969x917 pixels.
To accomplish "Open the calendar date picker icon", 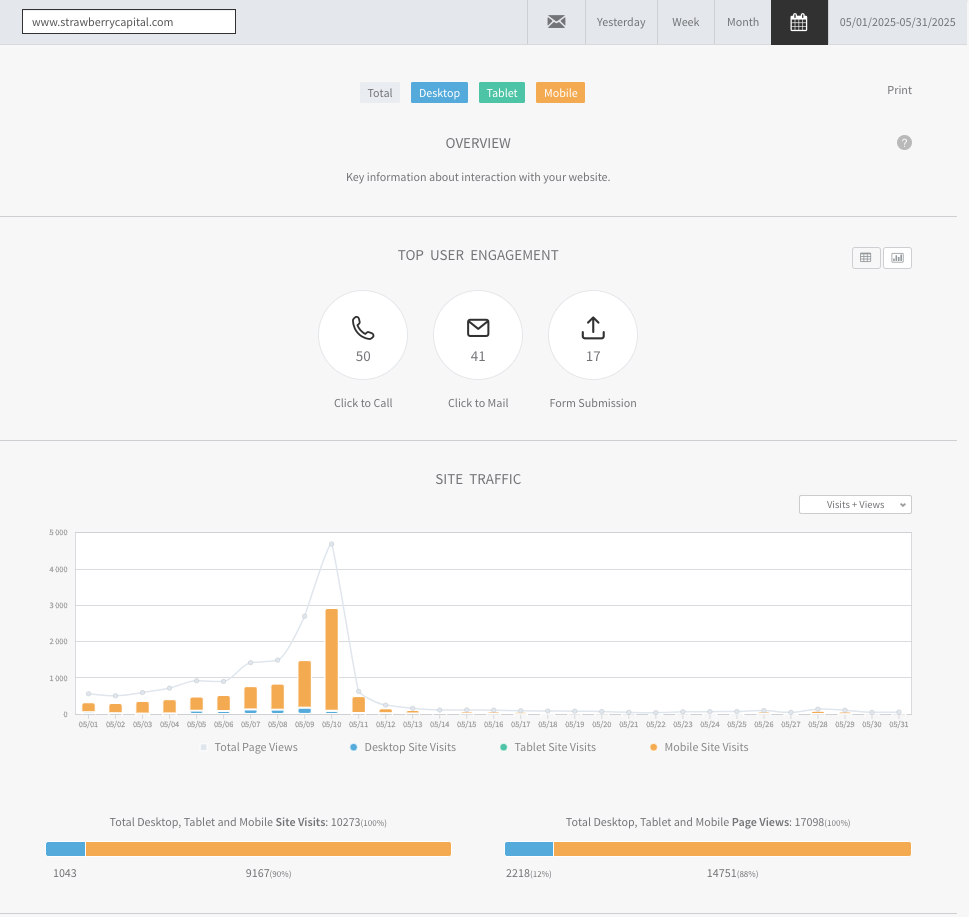I will pos(798,22).
